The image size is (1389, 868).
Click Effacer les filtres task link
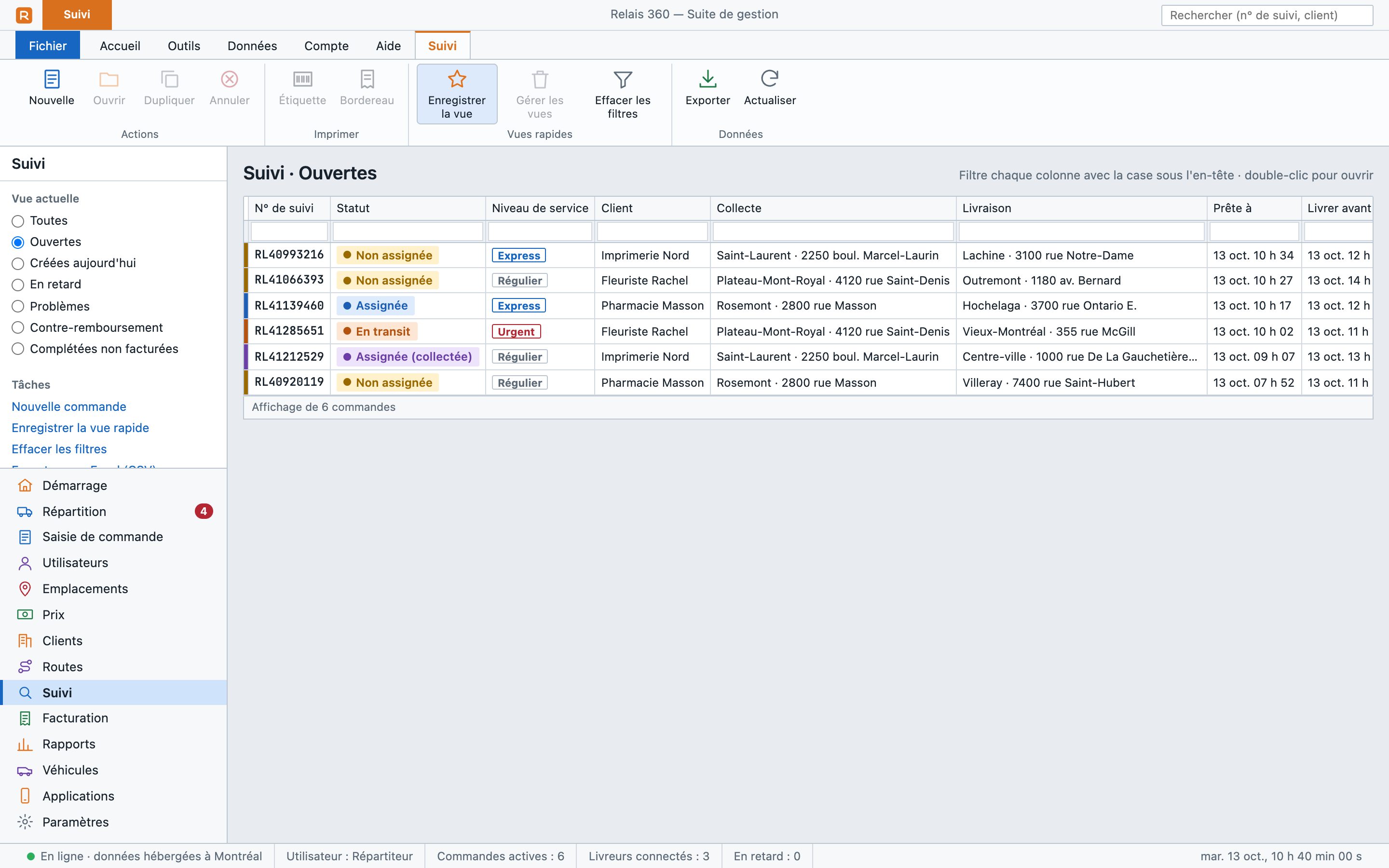point(59,449)
